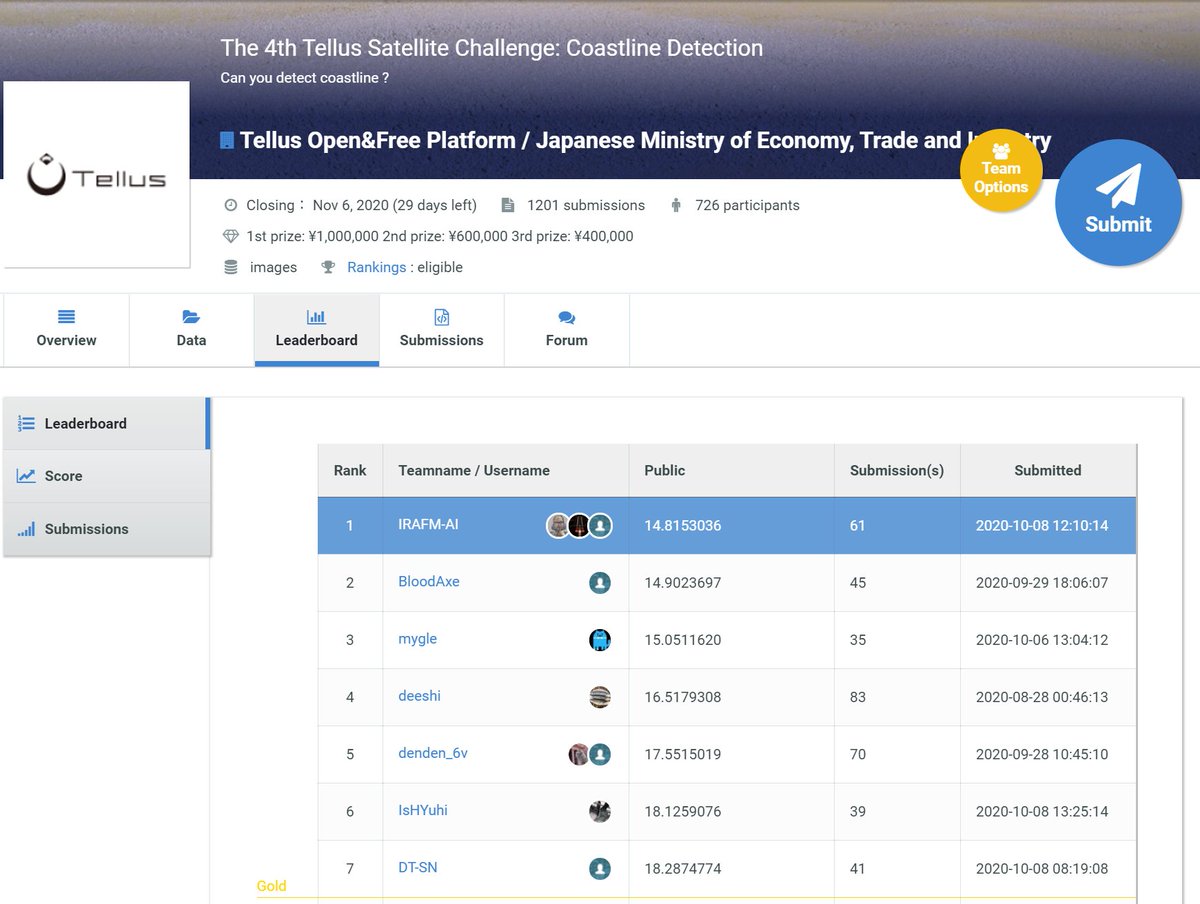Click the Overview list icon
Screen dimensions: 1200x904
(x=66, y=317)
